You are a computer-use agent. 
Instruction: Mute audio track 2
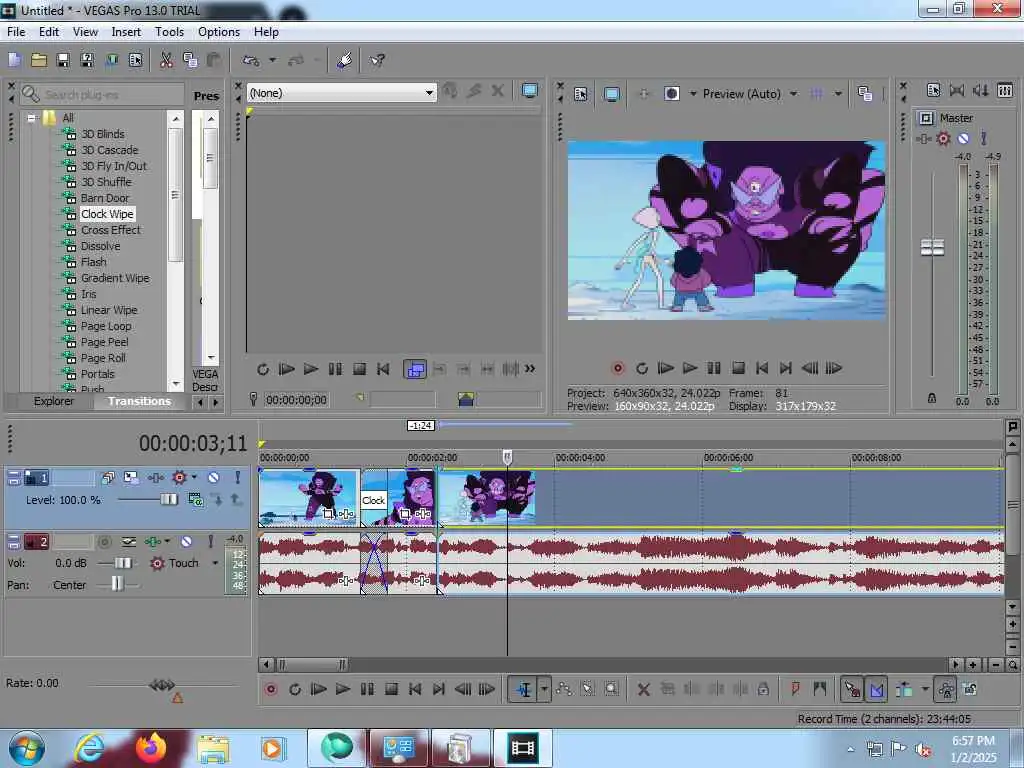pyautogui.click(x=187, y=541)
